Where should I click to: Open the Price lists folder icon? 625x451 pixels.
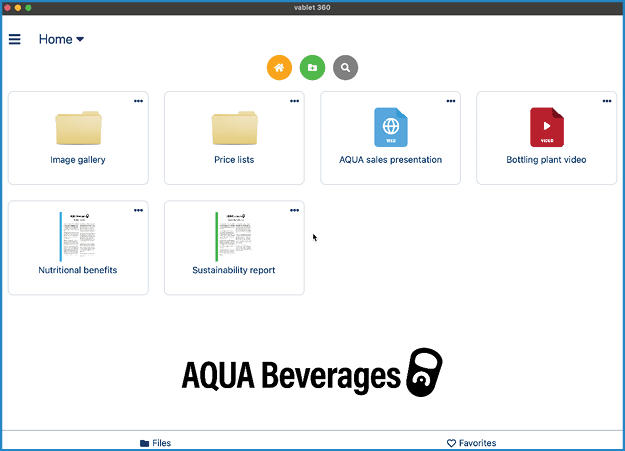[x=235, y=128]
